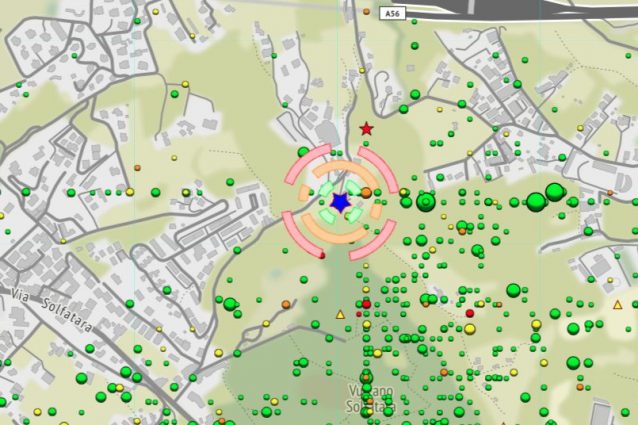Click the outer pink ring's upper-left arc

304,163
